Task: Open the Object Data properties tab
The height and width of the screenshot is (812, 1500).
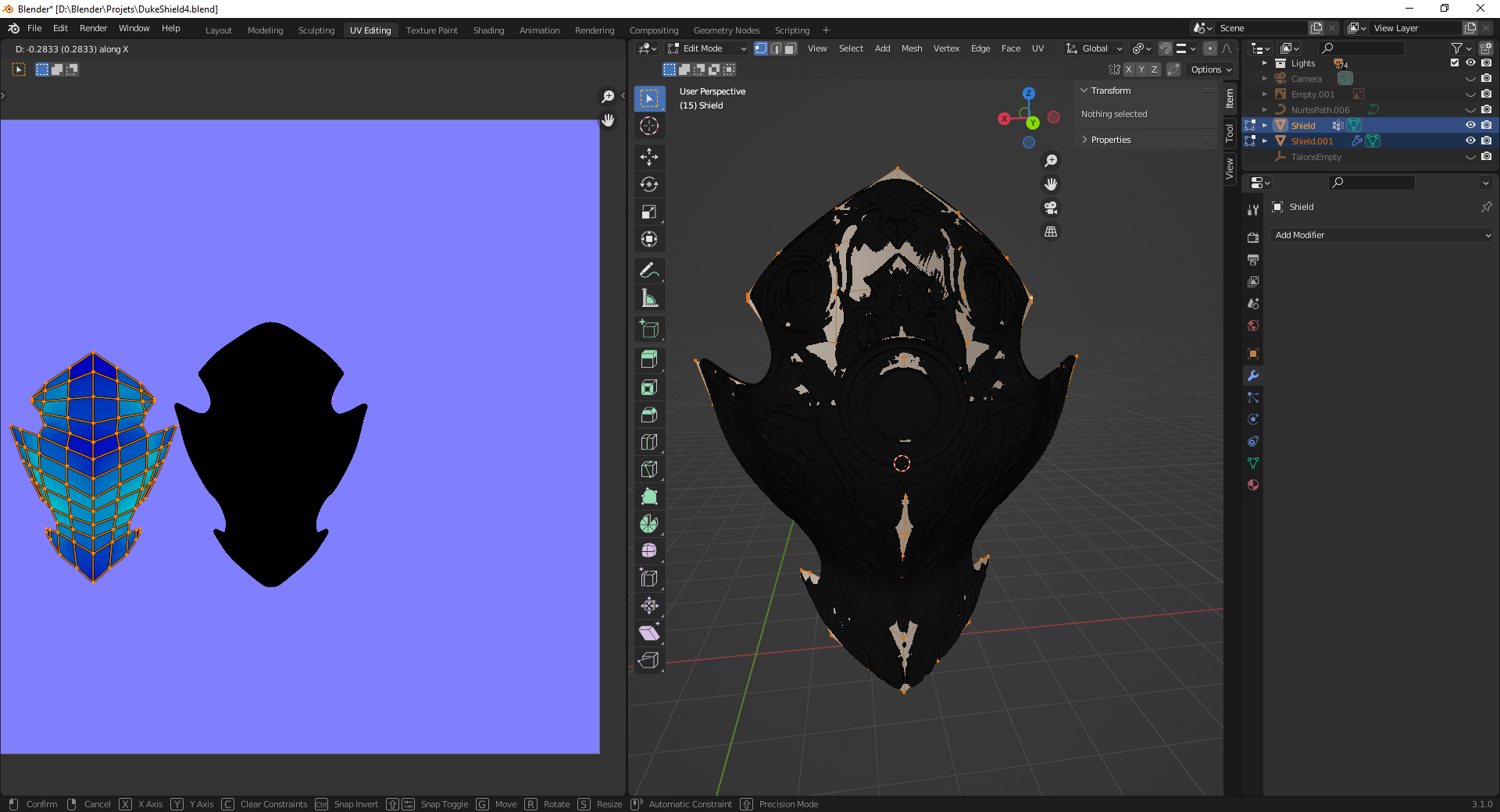Action: (1253, 463)
